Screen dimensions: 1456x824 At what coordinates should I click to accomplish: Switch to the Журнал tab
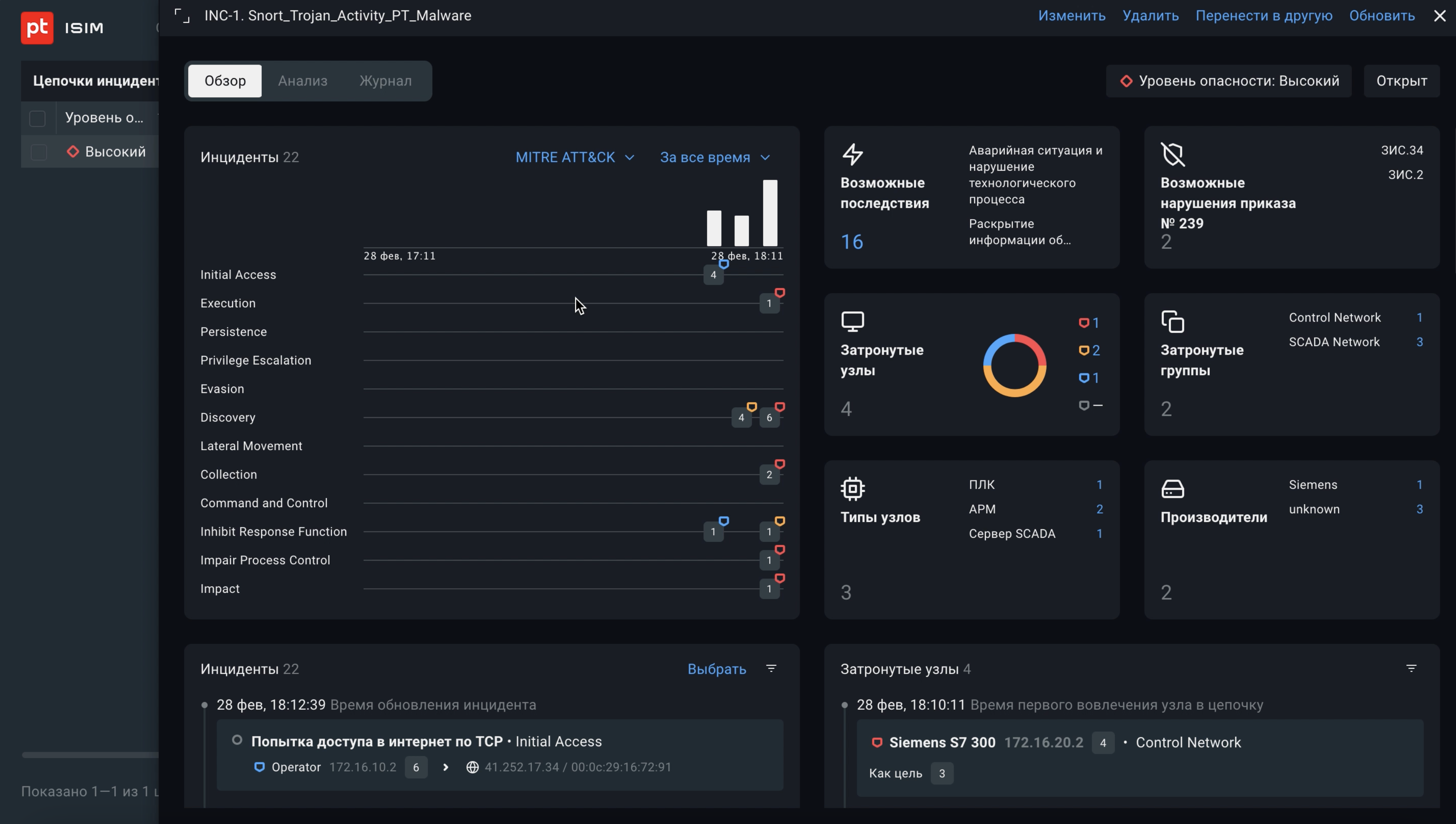tap(385, 81)
